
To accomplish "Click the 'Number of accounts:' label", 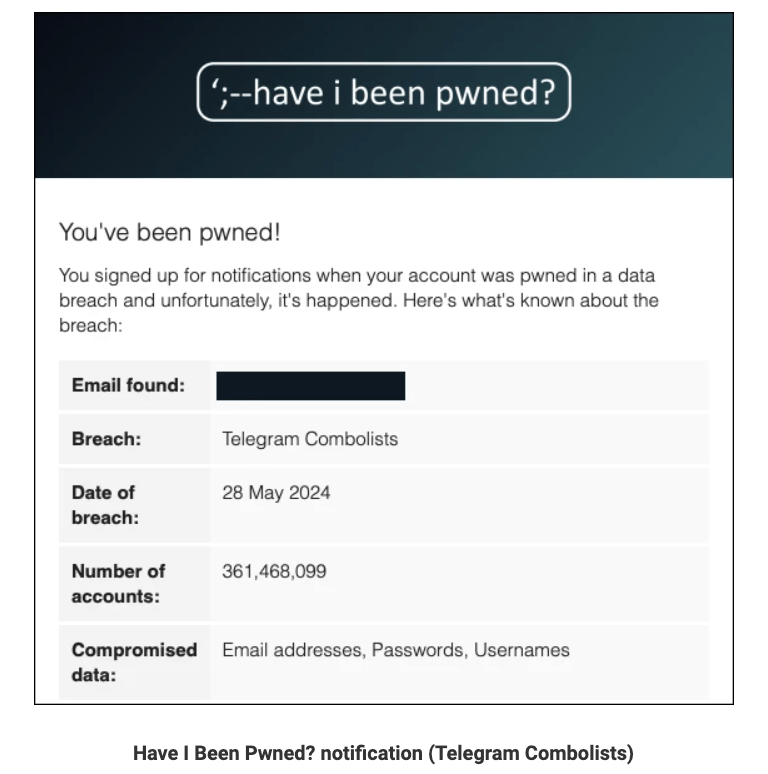I will tap(118, 583).
